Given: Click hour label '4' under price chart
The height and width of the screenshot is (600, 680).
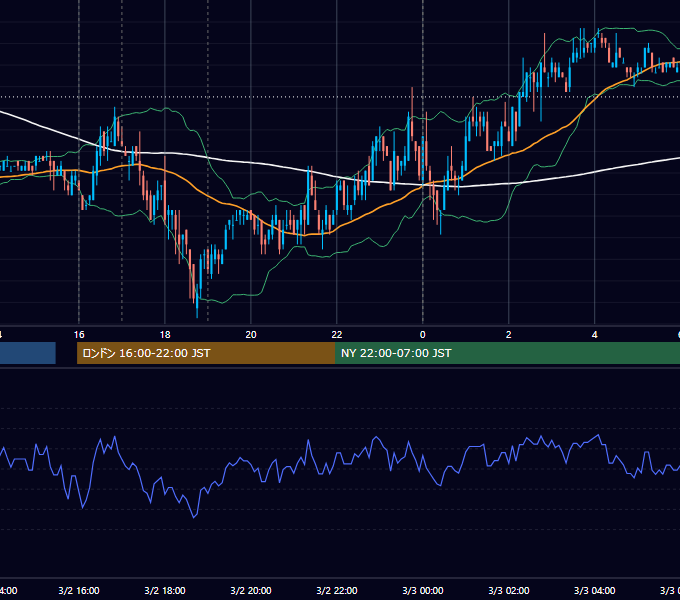Looking at the screenshot, I should click(595, 335).
